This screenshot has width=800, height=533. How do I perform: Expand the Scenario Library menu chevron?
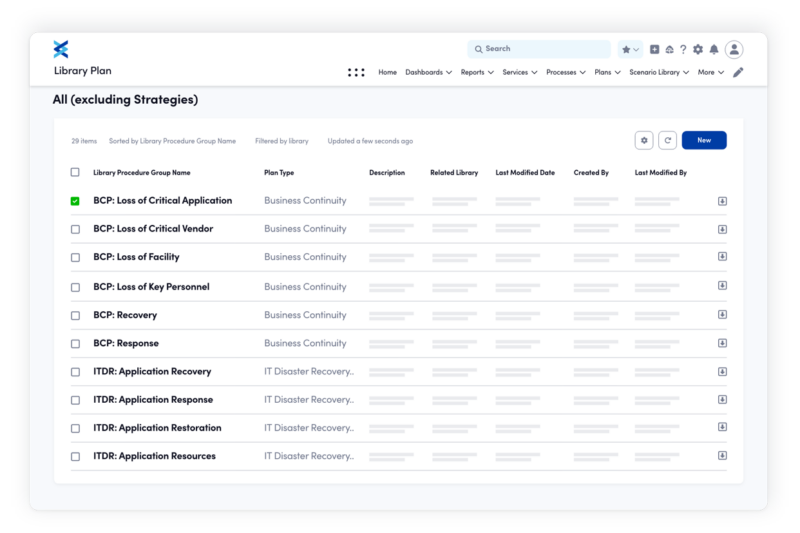pos(686,72)
